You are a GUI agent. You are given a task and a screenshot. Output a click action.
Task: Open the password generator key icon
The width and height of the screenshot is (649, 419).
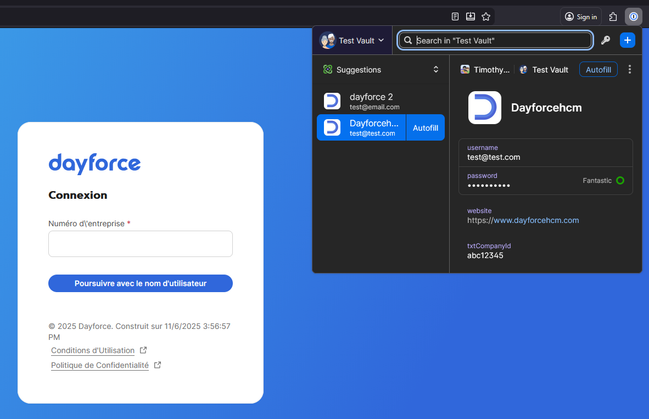point(605,41)
